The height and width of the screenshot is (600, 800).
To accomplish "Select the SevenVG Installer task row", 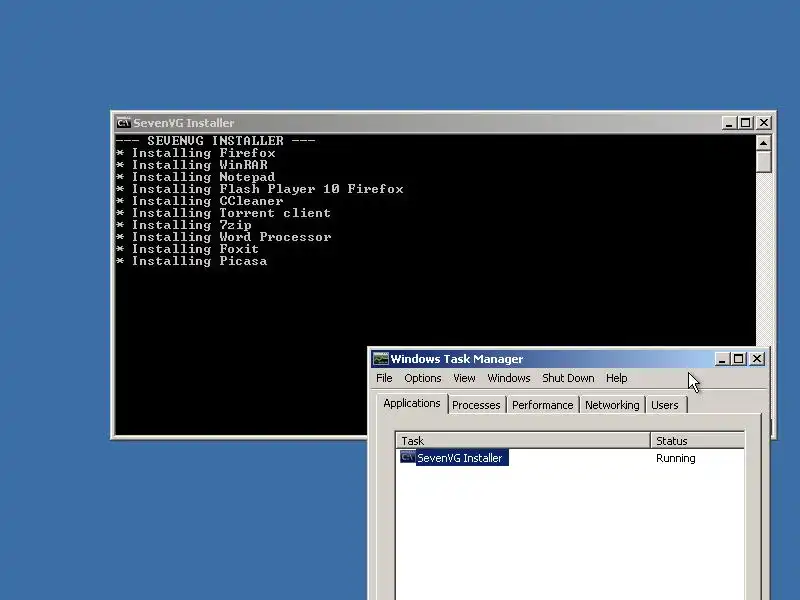I will 570,458.
